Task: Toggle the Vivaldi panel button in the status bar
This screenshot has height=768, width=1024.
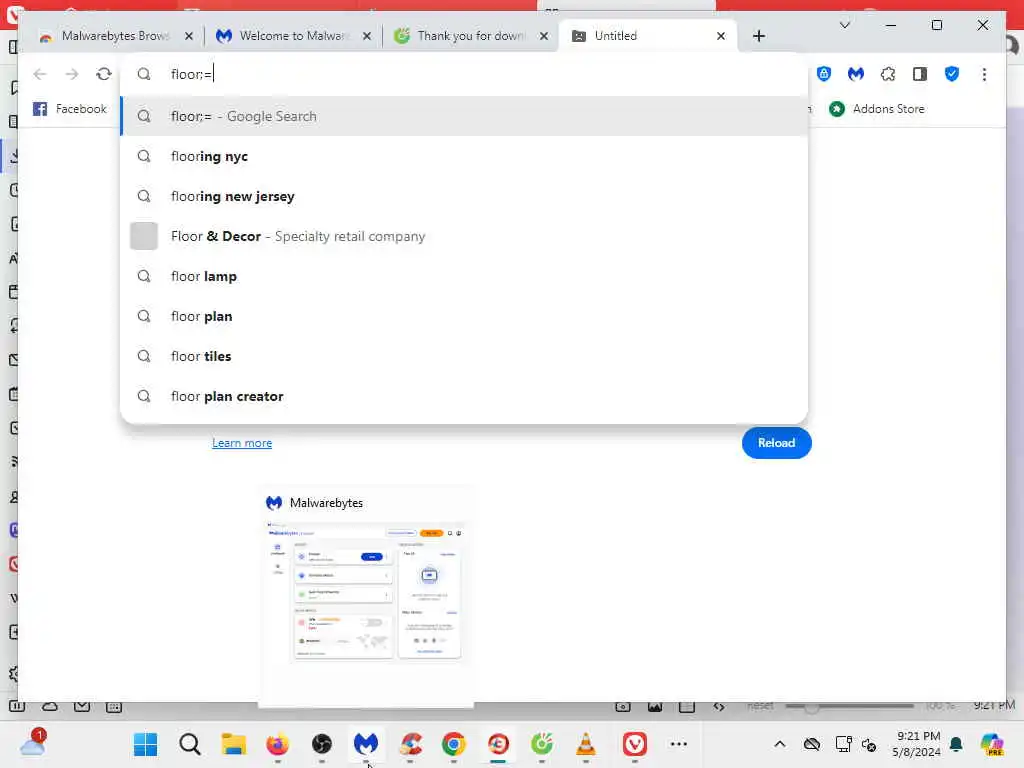Action: point(17,707)
